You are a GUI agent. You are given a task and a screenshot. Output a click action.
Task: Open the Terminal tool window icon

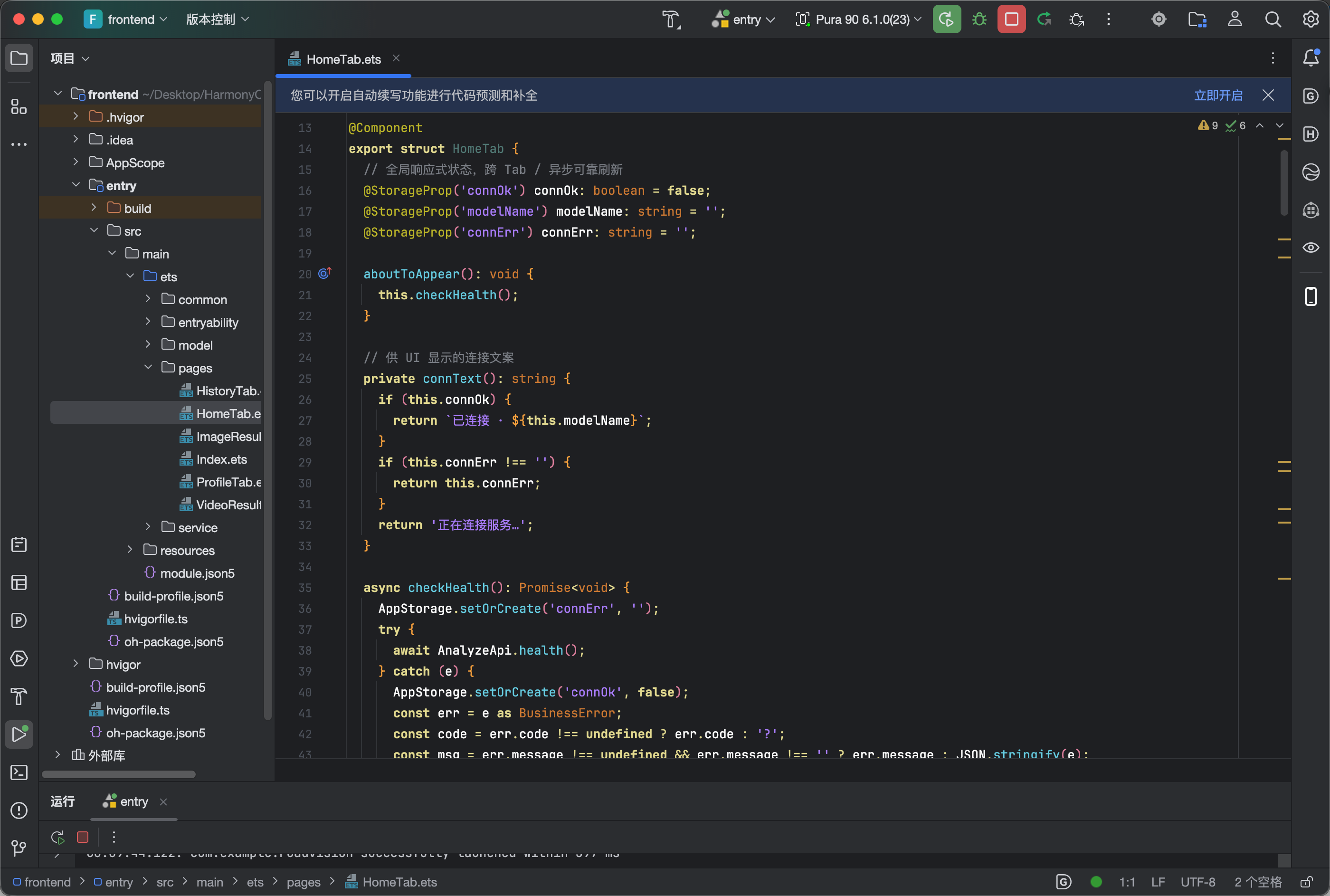(19, 772)
